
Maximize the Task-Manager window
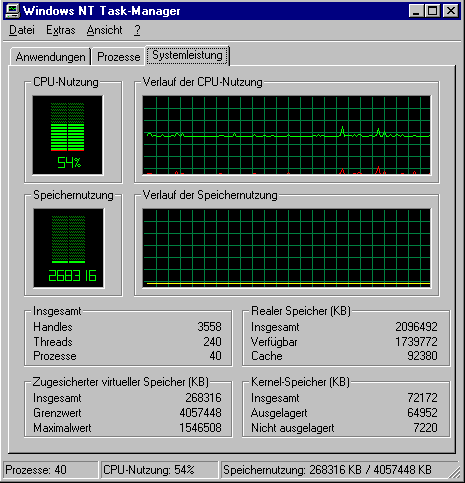click(432, 11)
